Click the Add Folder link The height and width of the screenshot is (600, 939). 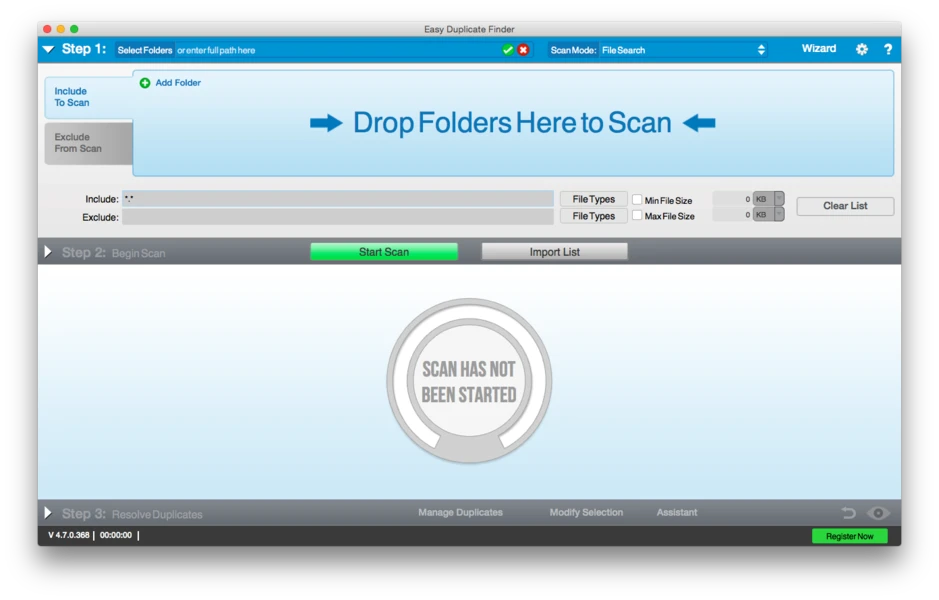coord(178,83)
